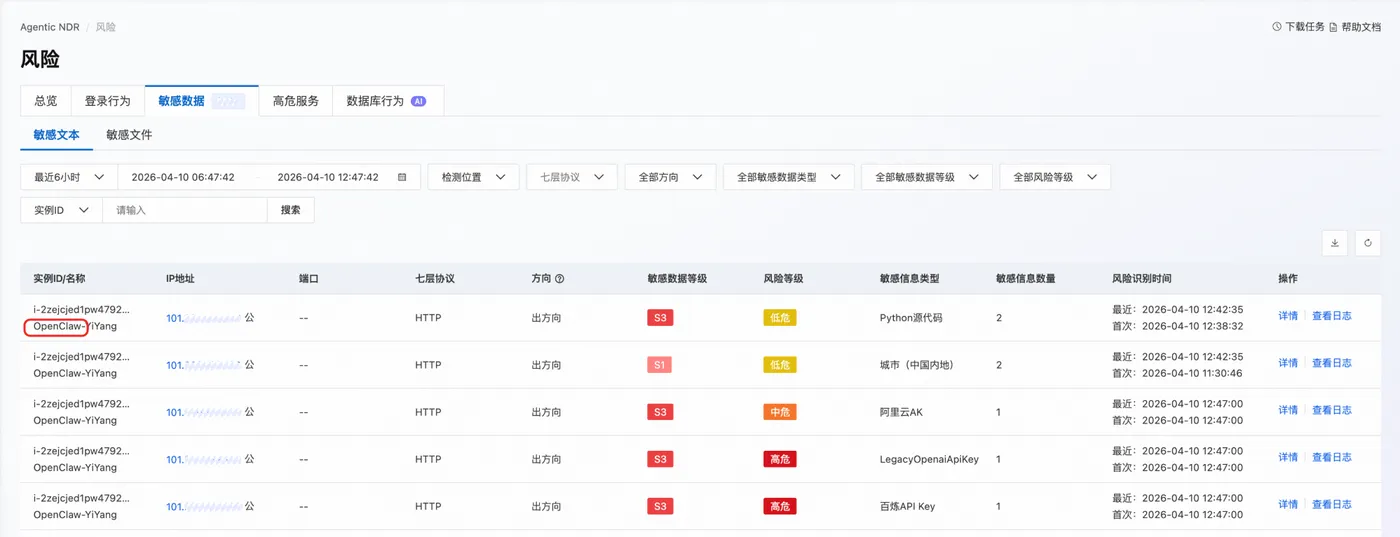The image size is (1400, 537).
Task: Click 中危 risk tag in 阿里云AK row
Action: (779, 412)
